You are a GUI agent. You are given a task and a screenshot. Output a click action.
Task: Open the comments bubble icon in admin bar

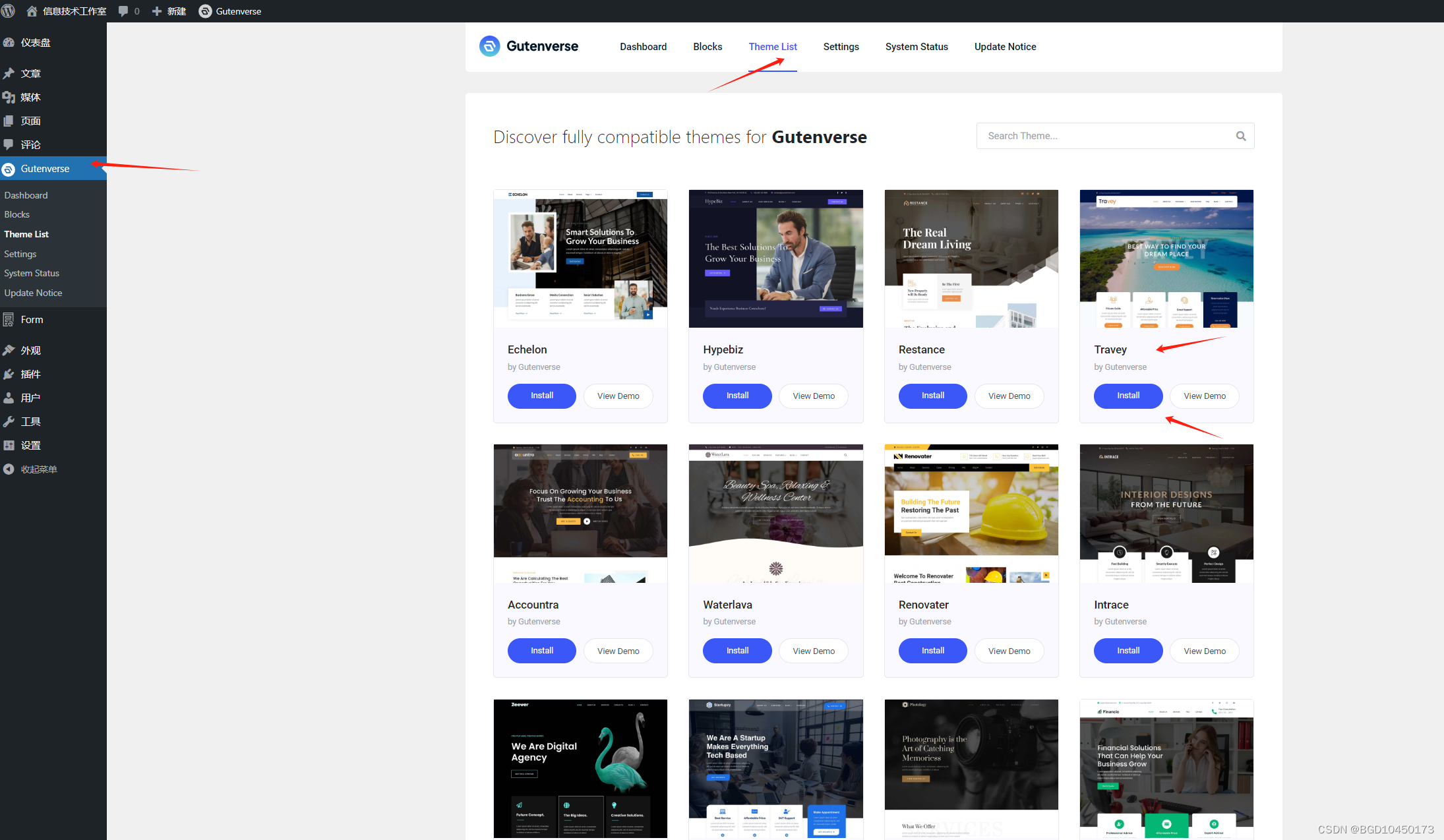(124, 11)
